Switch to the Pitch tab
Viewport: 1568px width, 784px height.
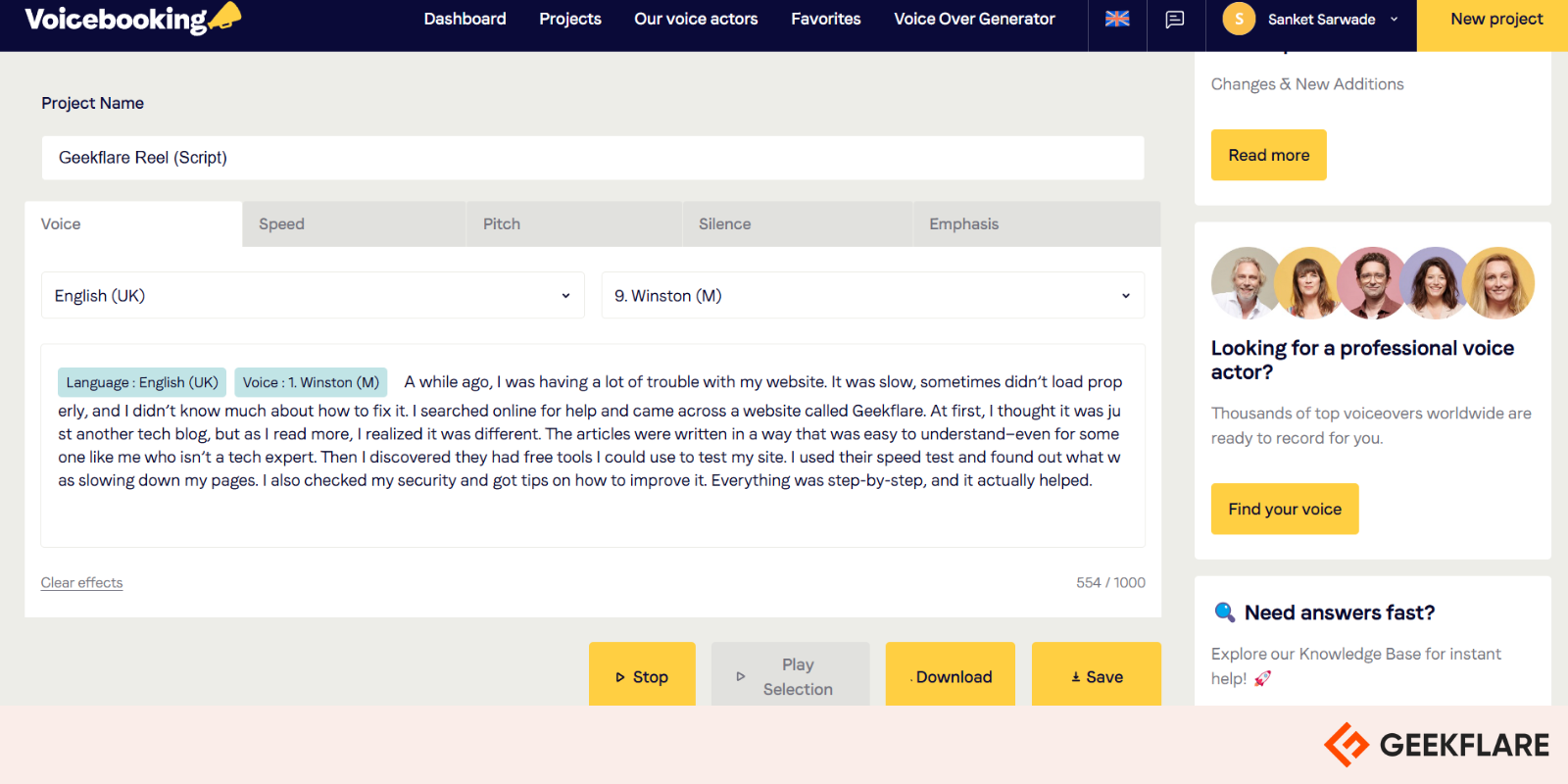click(574, 223)
